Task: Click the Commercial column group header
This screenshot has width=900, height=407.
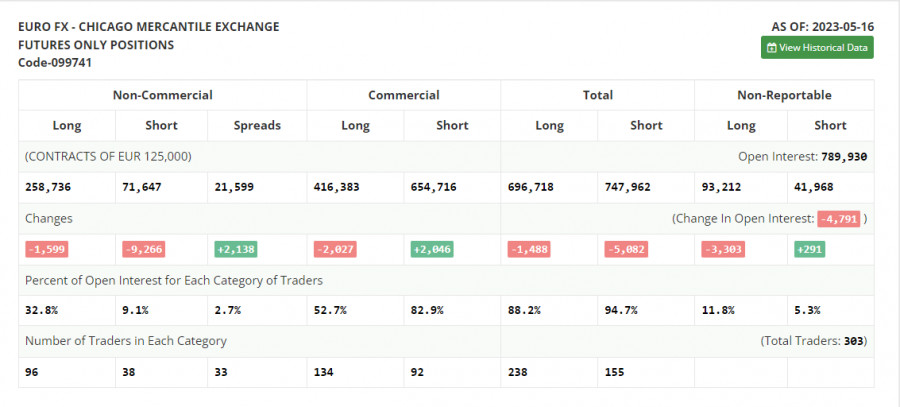Action: (x=403, y=95)
